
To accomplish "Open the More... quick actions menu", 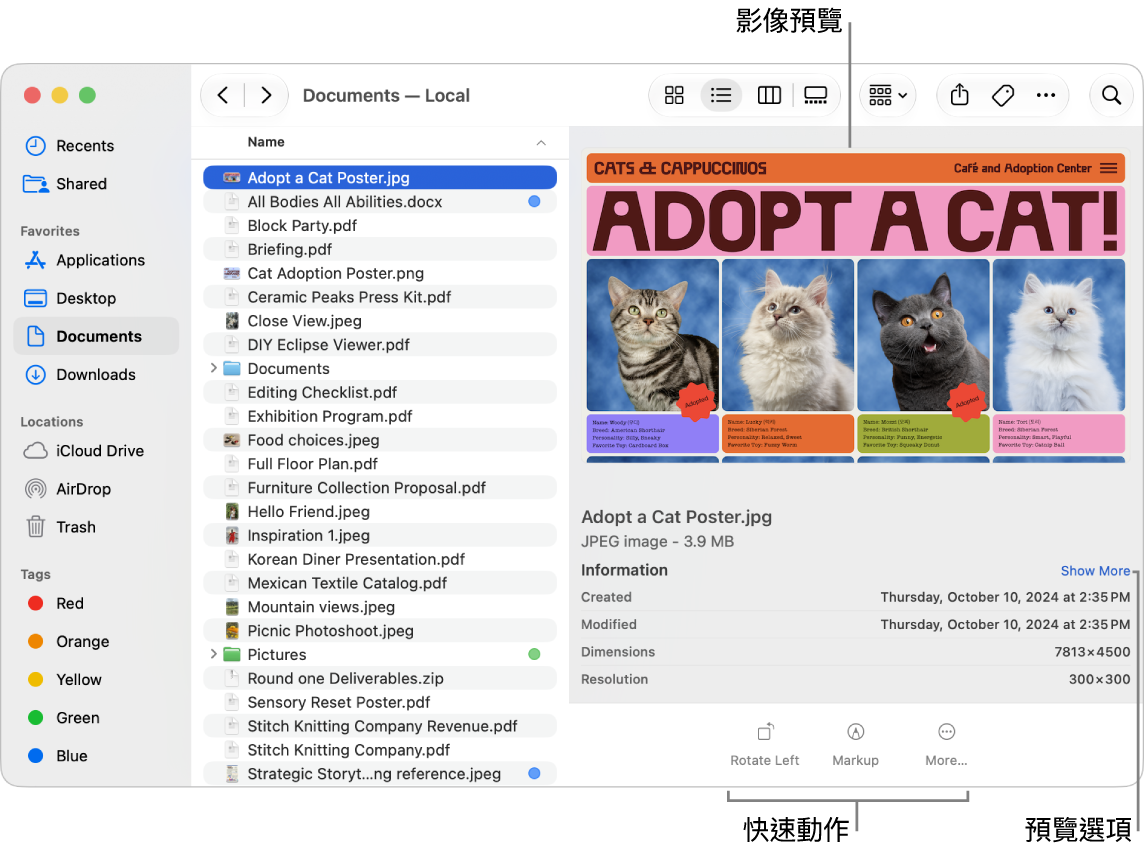I will tap(946, 744).
